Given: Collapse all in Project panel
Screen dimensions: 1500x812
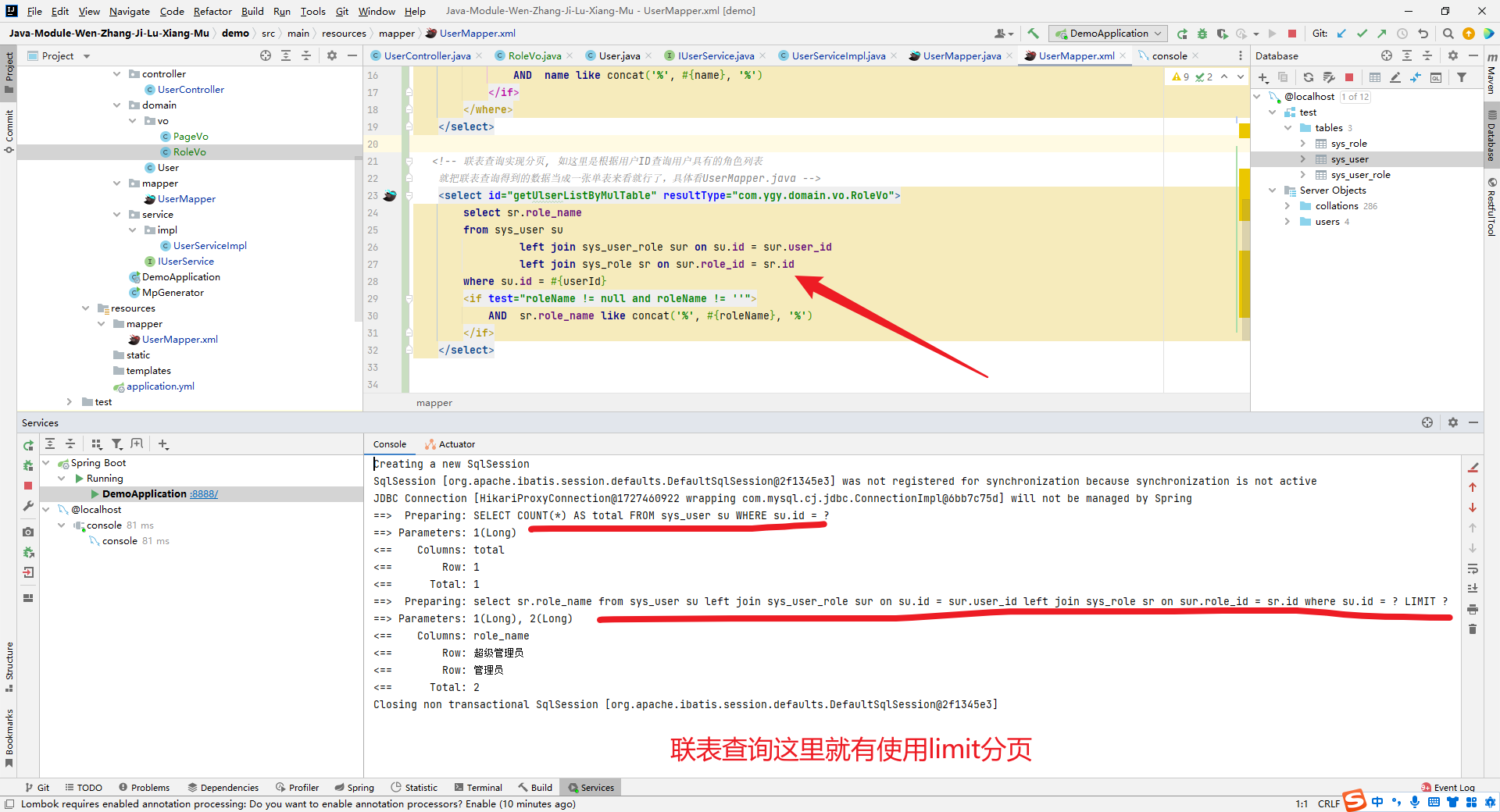Looking at the screenshot, I should tap(306, 55).
